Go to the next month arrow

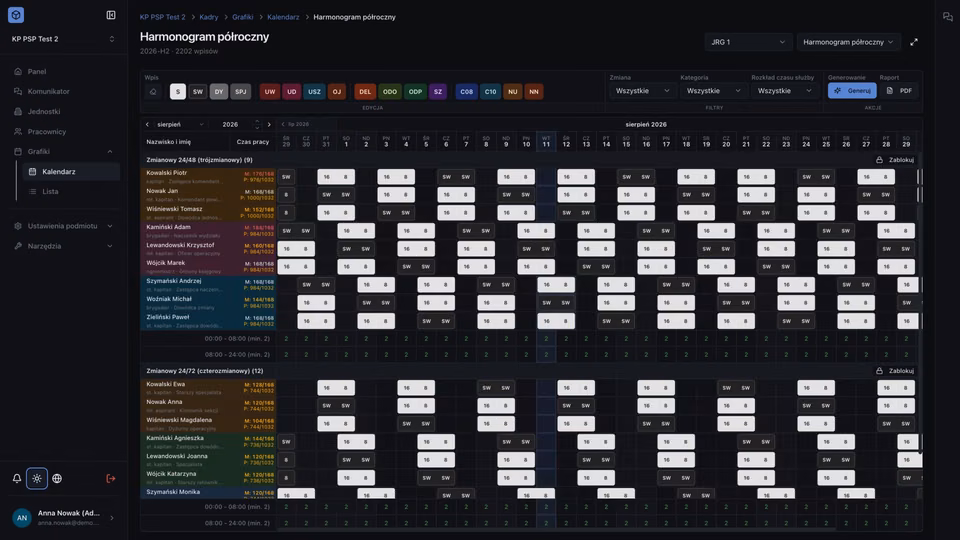click(269, 124)
